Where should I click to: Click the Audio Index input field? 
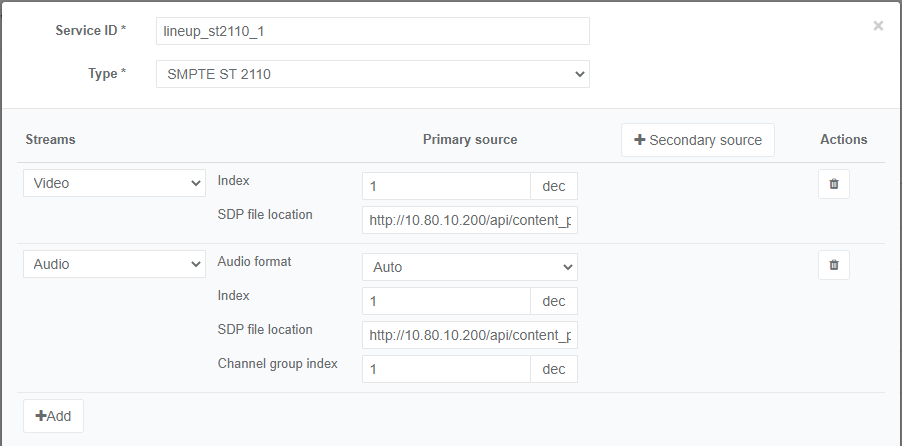(446, 302)
